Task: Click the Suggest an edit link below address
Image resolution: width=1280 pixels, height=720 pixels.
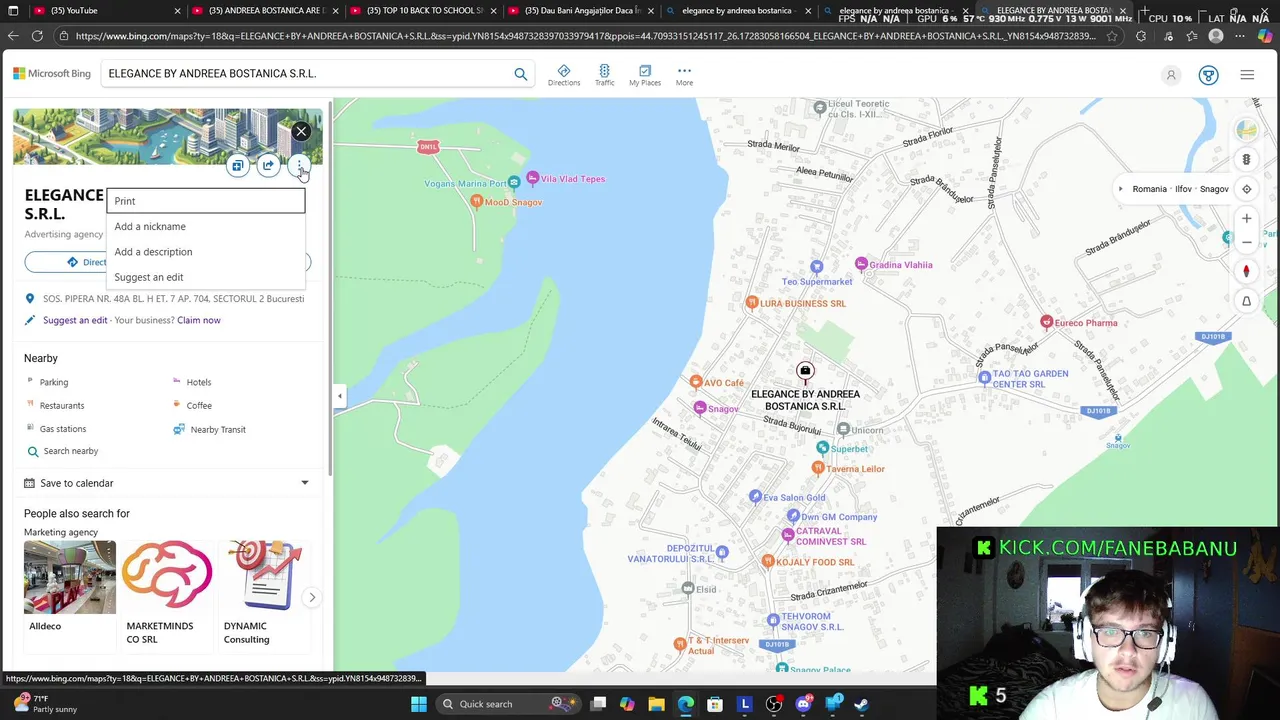Action: (x=75, y=320)
